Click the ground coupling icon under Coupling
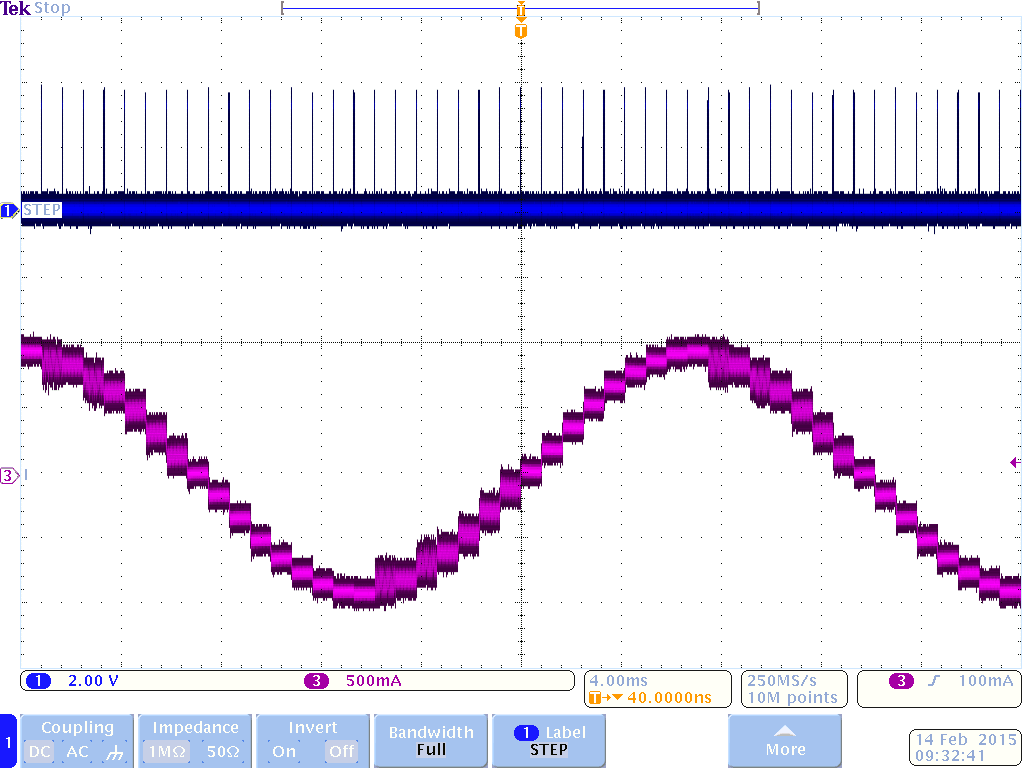Viewport: 1024px width, 768px height. (x=113, y=750)
